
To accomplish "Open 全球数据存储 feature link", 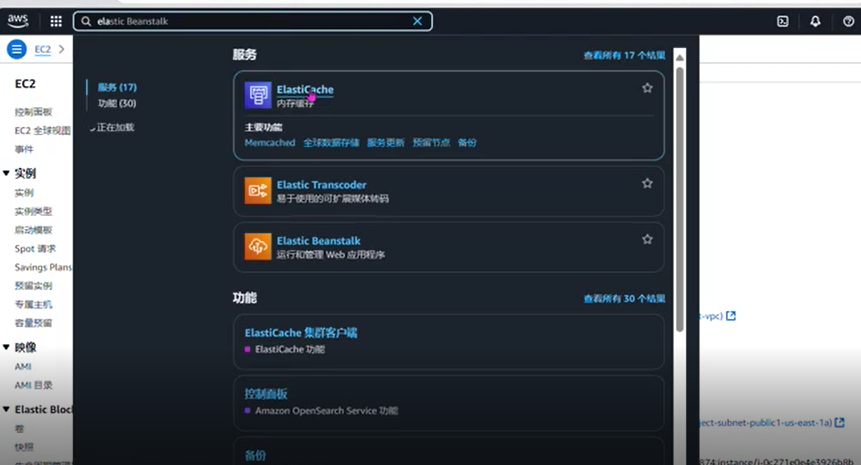I will point(331,143).
